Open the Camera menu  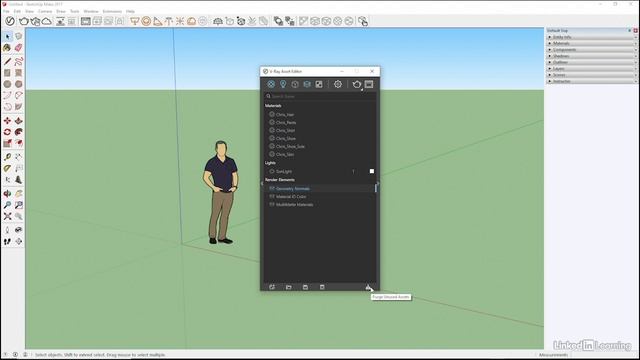pyautogui.click(x=45, y=11)
